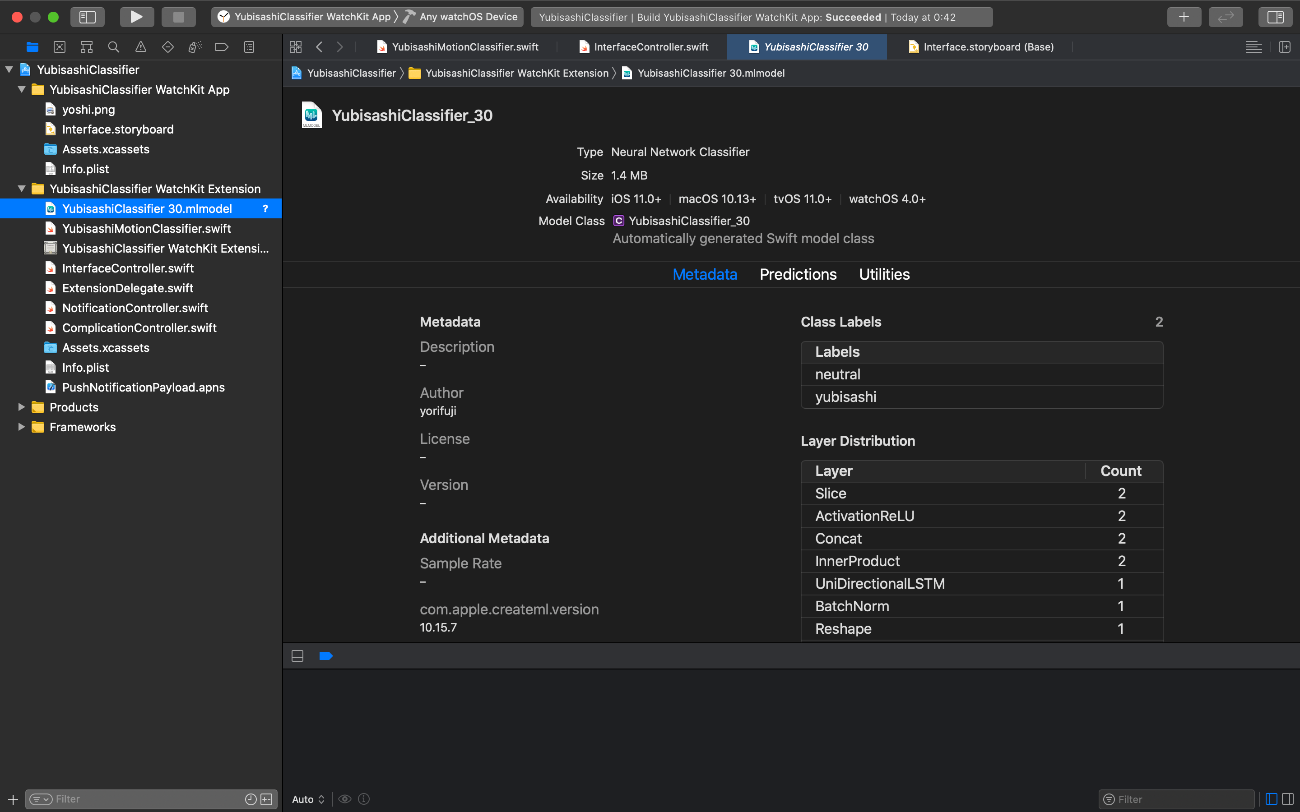Viewport: 1300px width, 812px height.
Task: Open the Auto variables scope popup
Action: (308, 799)
